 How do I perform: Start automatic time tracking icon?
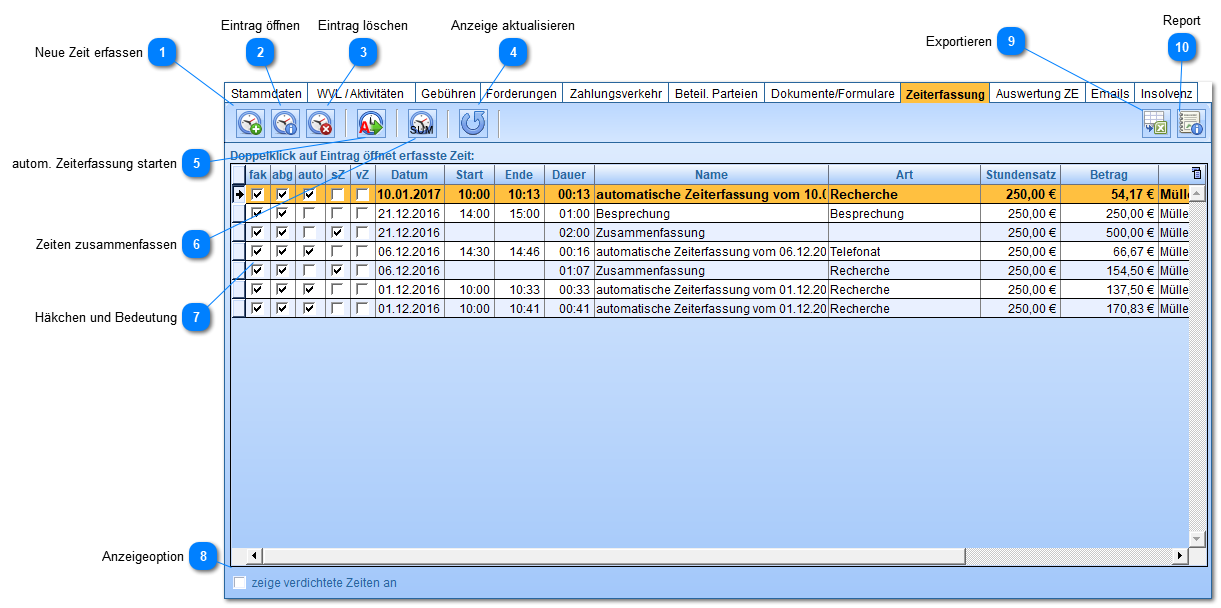tap(371, 123)
